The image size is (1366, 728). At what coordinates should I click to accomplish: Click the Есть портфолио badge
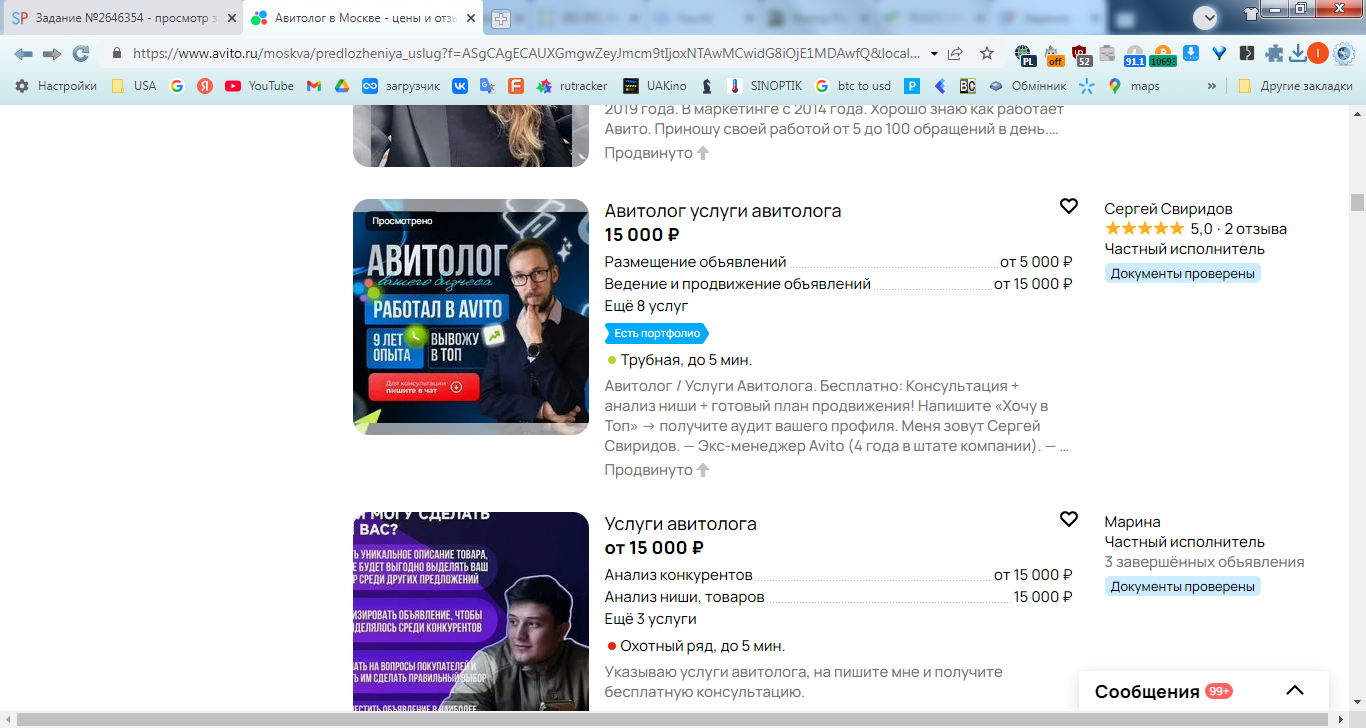pos(656,333)
